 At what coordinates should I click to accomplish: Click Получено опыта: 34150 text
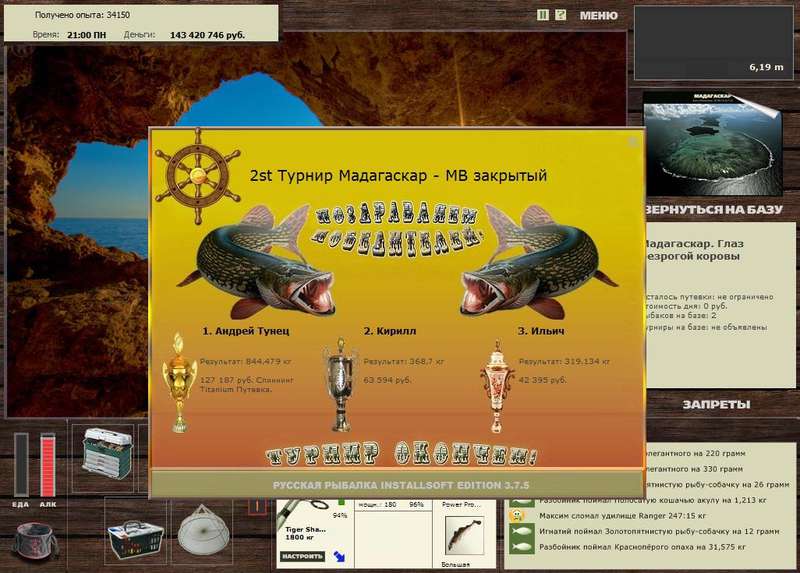click(x=82, y=15)
